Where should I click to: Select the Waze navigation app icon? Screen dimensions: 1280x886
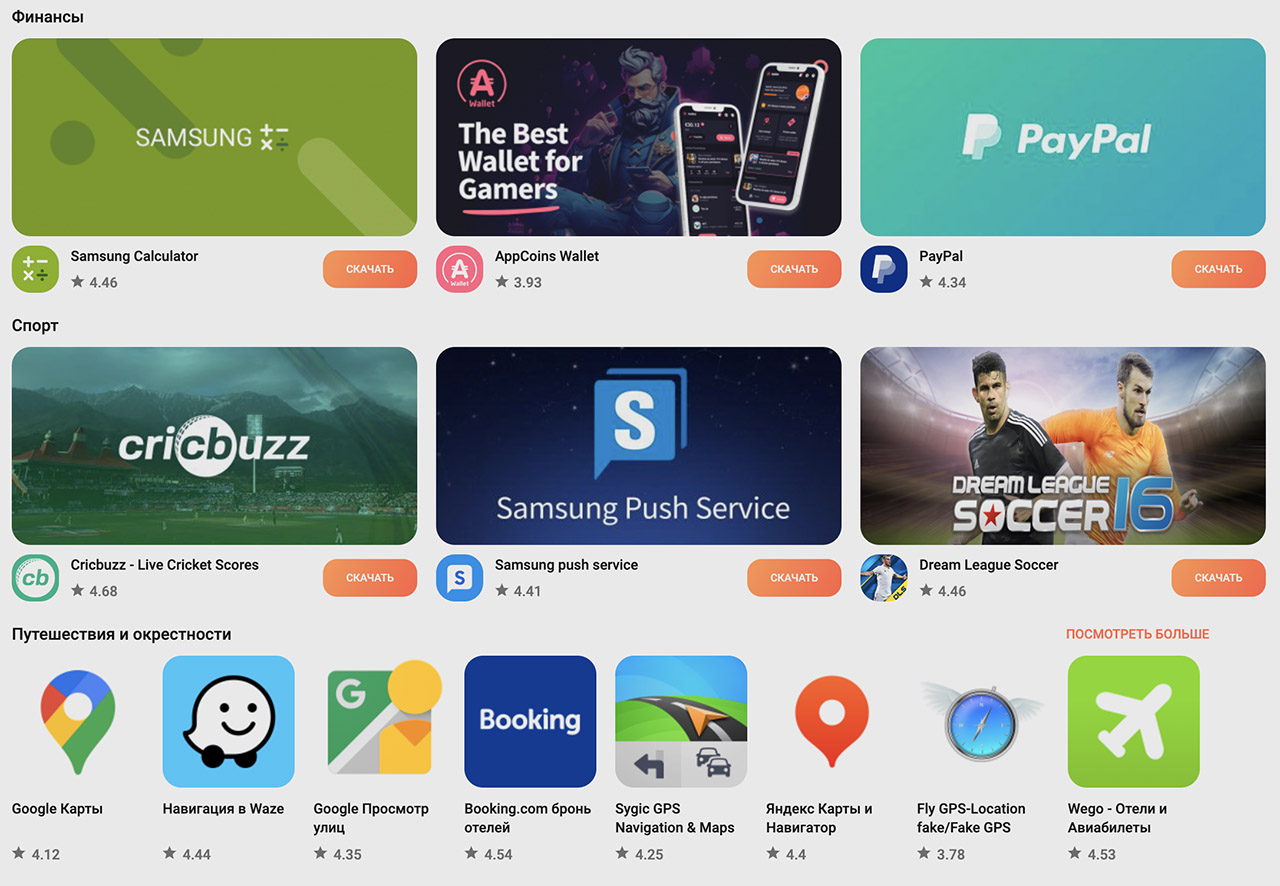pos(228,722)
